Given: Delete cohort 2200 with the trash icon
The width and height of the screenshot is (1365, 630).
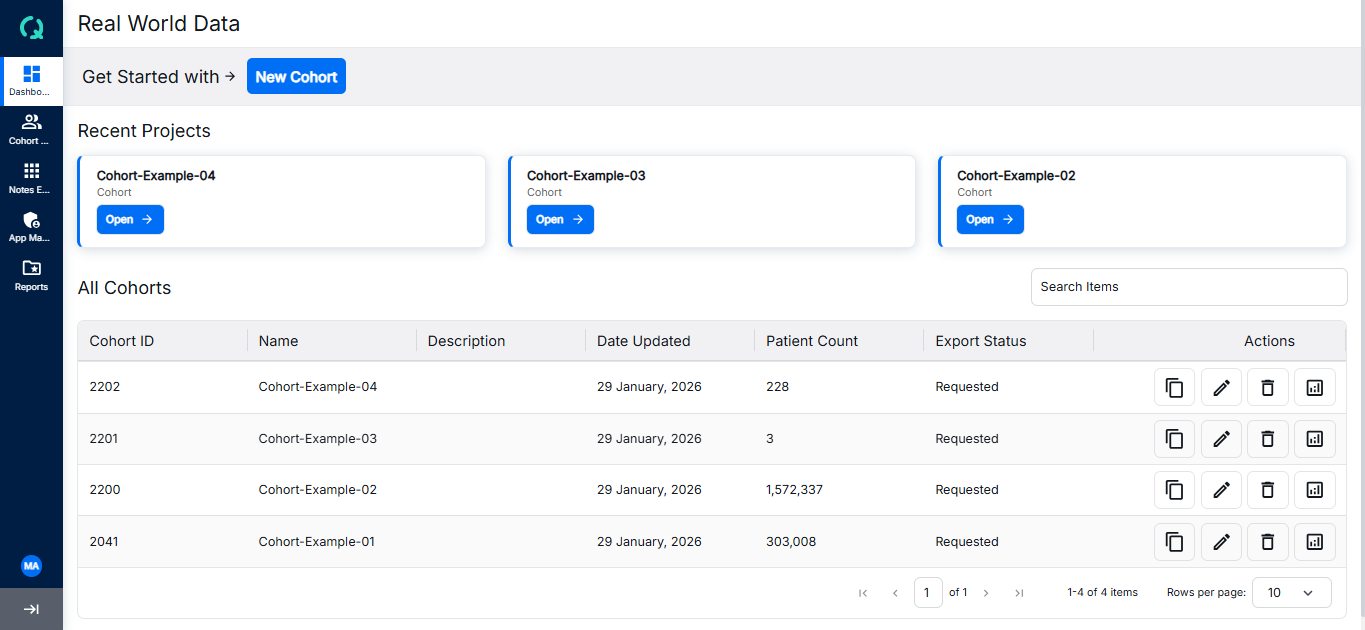Looking at the screenshot, I should (x=1268, y=490).
